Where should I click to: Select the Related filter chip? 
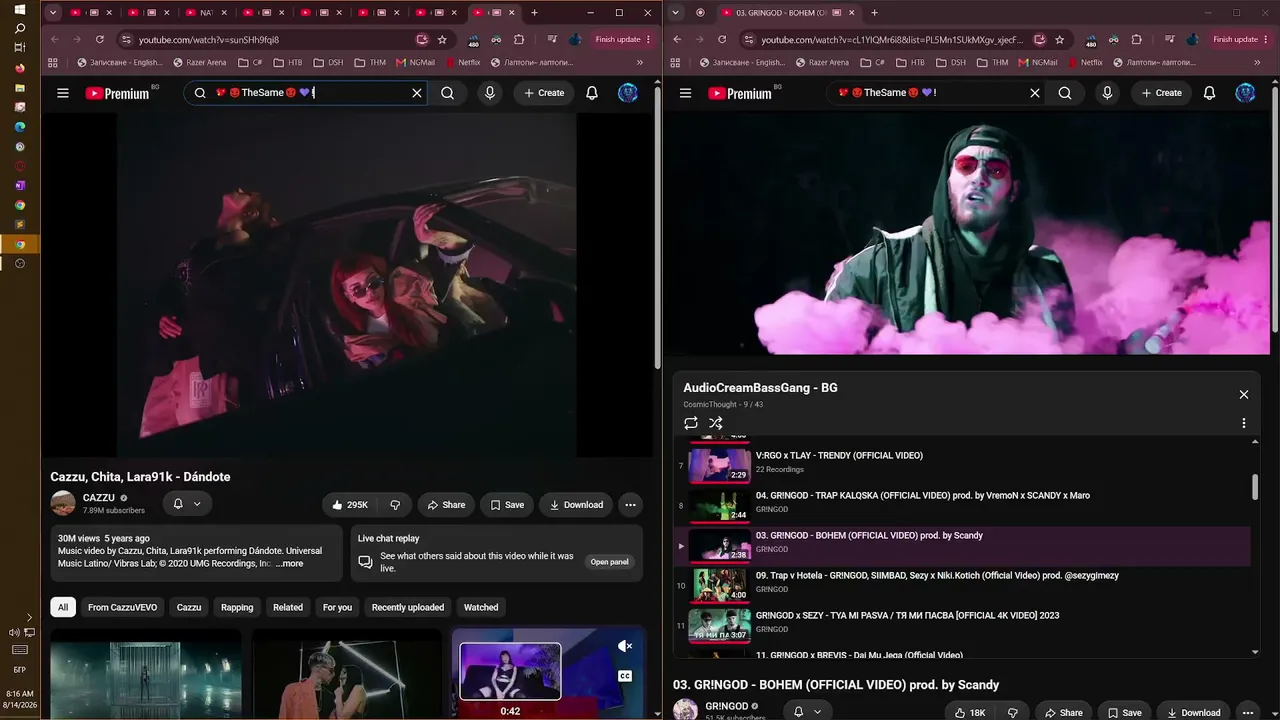pyautogui.click(x=288, y=607)
